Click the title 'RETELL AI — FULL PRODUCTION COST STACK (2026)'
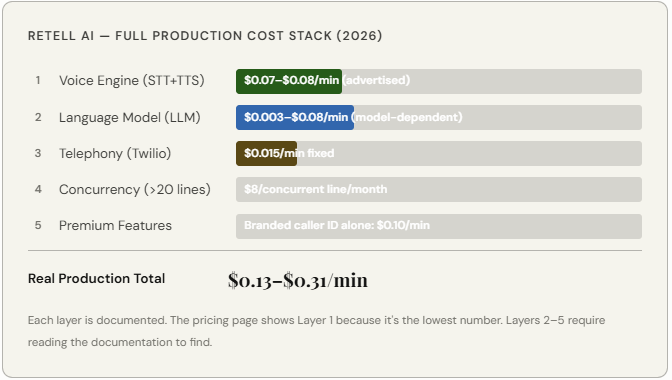Image resolution: width=672 pixels, height=380 pixels. pyautogui.click(x=205, y=36)
